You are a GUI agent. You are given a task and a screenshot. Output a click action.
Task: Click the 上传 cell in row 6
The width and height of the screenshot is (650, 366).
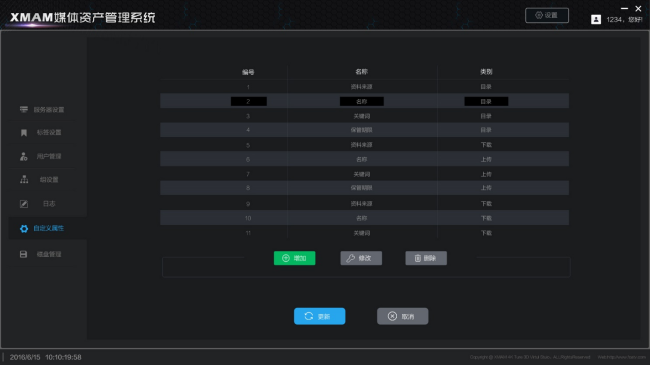pos(486,159)
